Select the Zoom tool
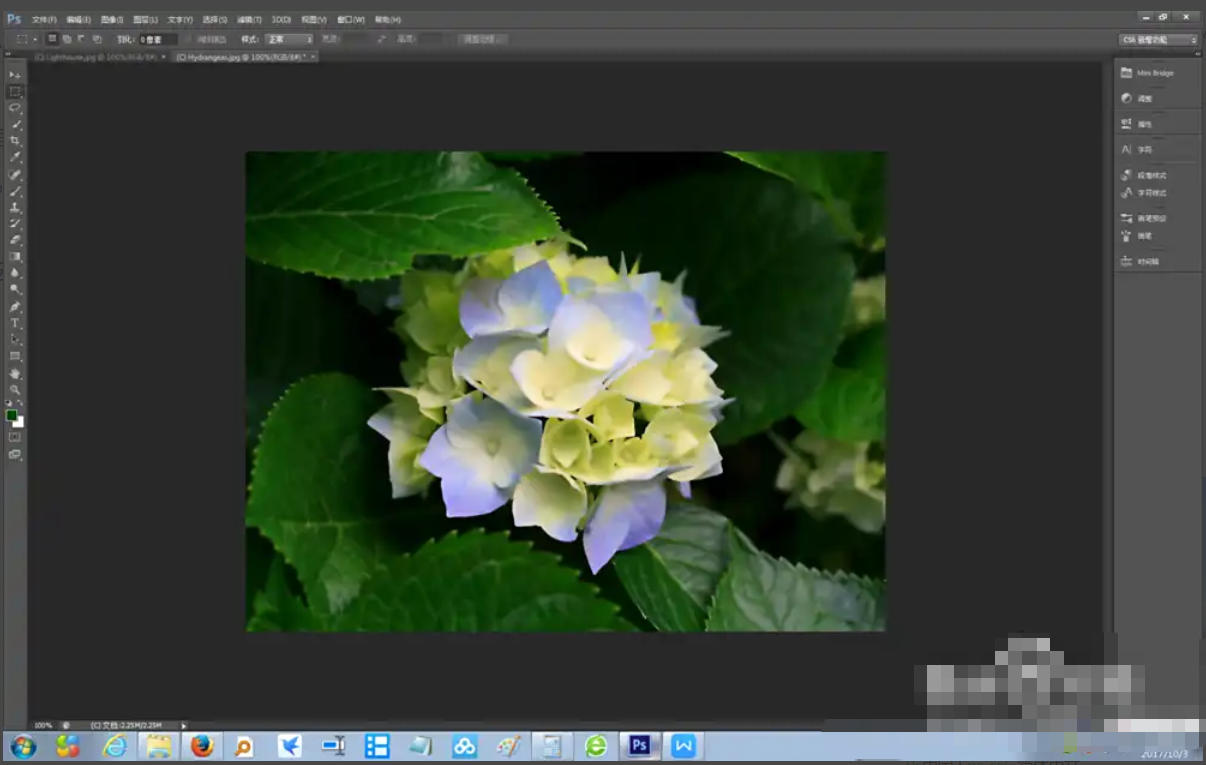 pyautogui.click(x=14, y=390)
